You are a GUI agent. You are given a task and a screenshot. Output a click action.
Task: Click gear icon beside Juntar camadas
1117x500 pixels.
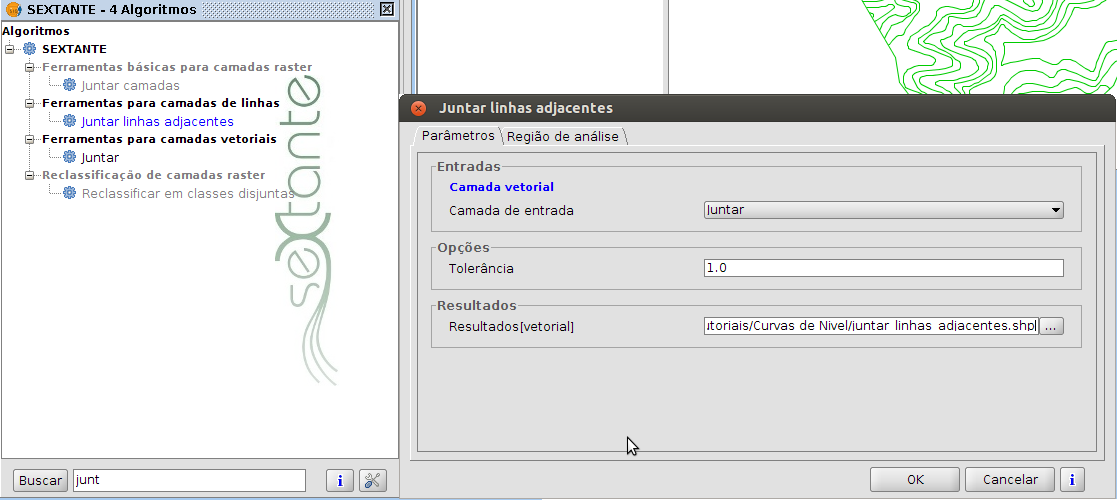[69, 85]
